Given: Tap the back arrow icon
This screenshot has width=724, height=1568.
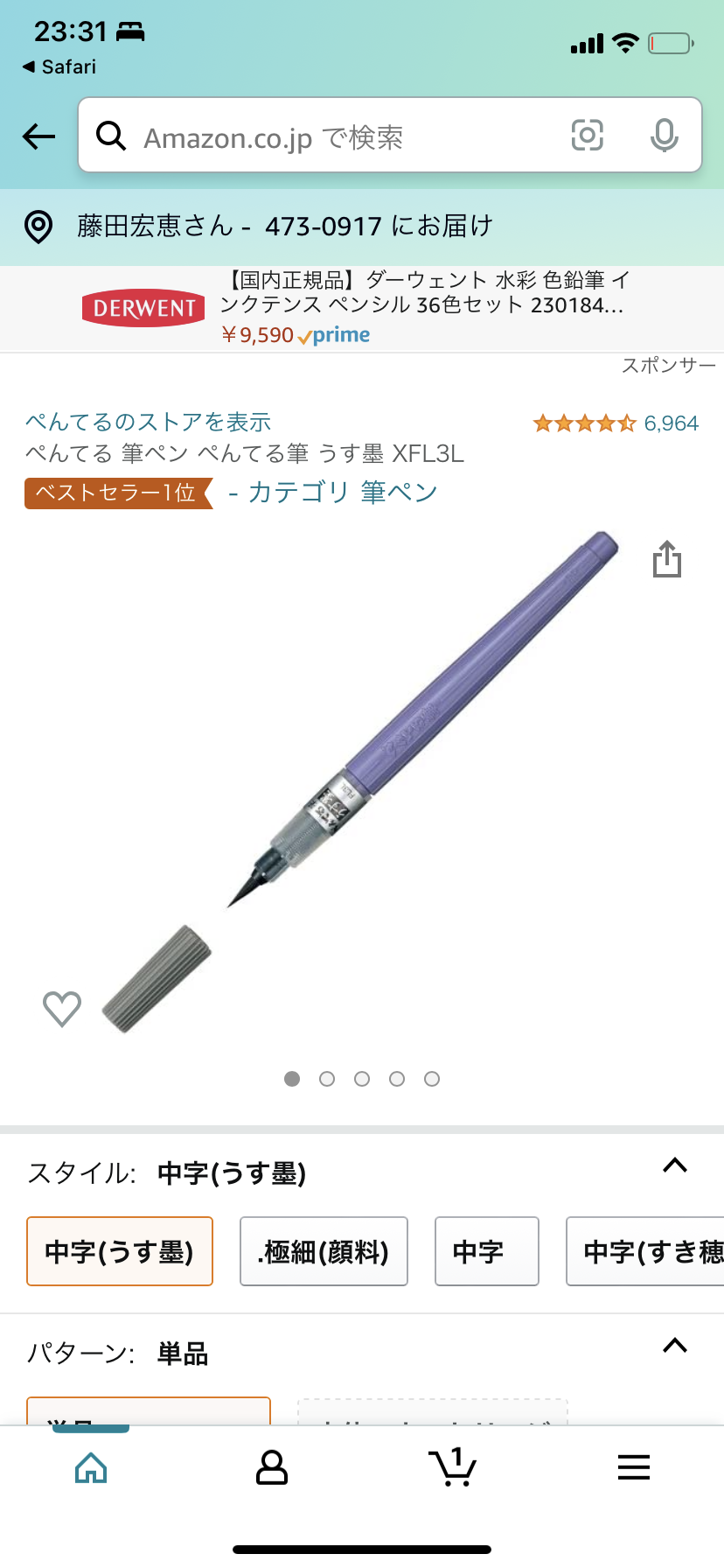Looking at the screenshot, I should [38, 136].
